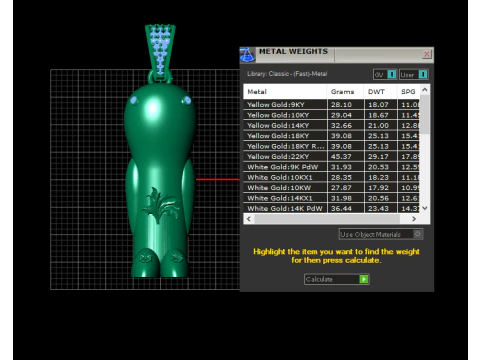This screenshot has width=480, height=360.
Task: Click the 17.92 DWT value
Action: 378,188
